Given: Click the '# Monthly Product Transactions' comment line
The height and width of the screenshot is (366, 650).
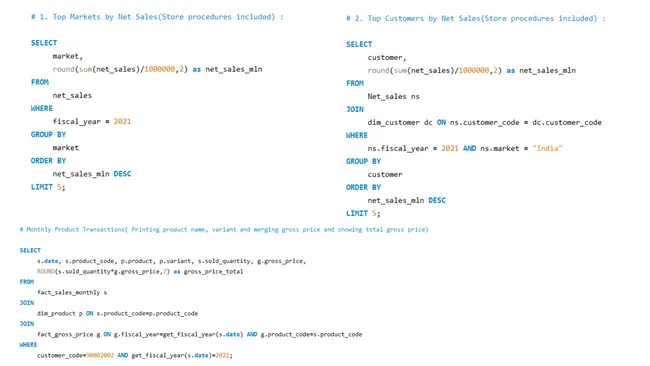Looking at the screenshot, I should pyautogui.click(x=224, y=229).
